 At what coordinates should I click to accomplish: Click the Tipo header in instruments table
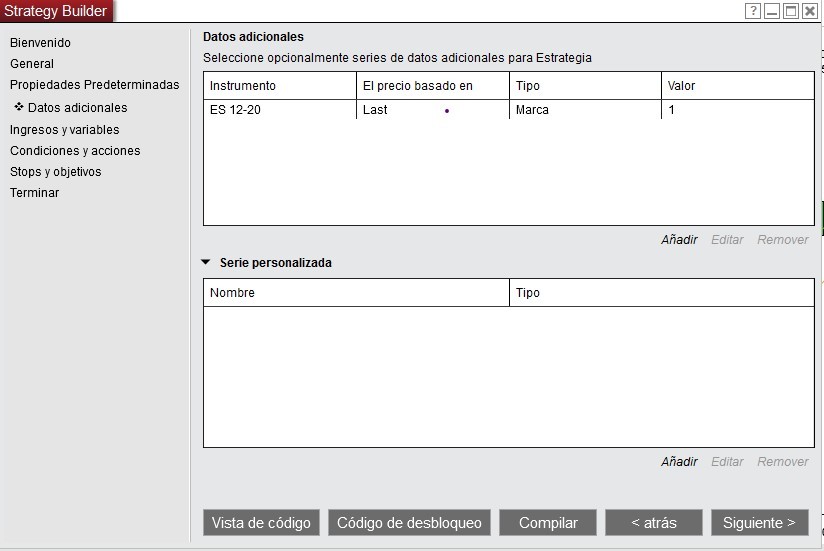pos(585,86)
